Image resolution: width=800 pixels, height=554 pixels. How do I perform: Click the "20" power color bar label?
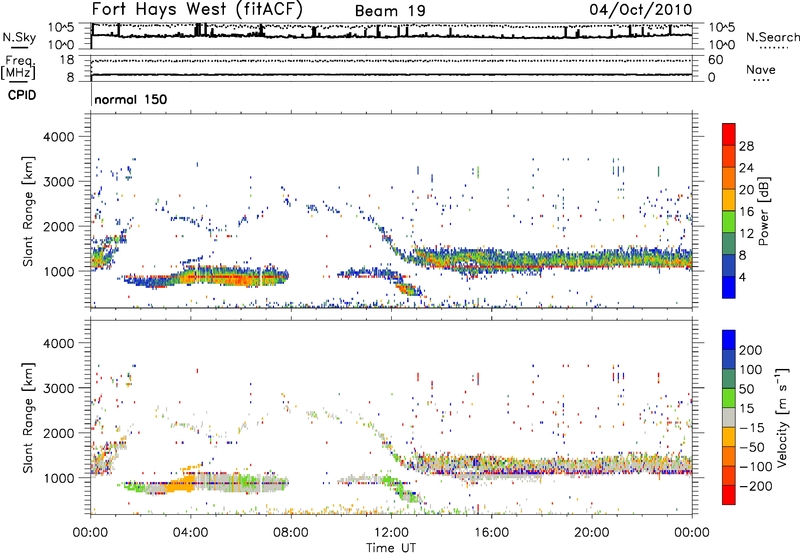[x=746, y=190]
